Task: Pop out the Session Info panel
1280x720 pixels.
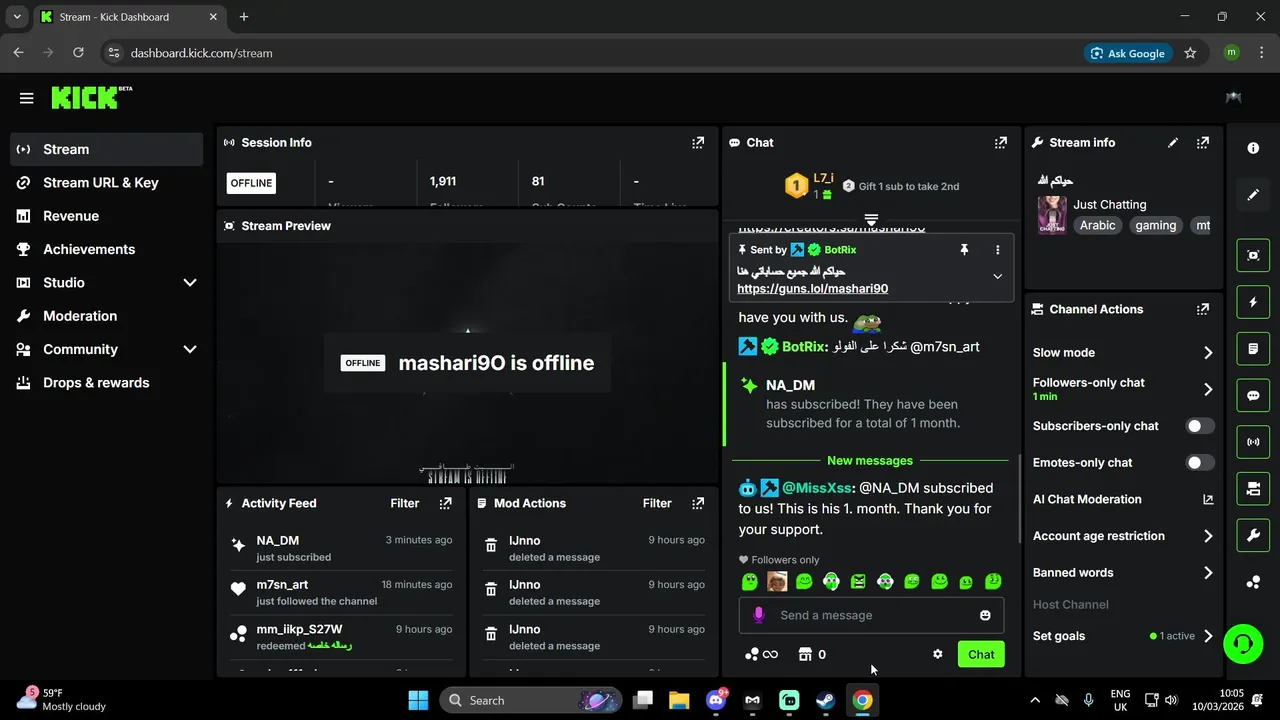Action: coord(698,143)
